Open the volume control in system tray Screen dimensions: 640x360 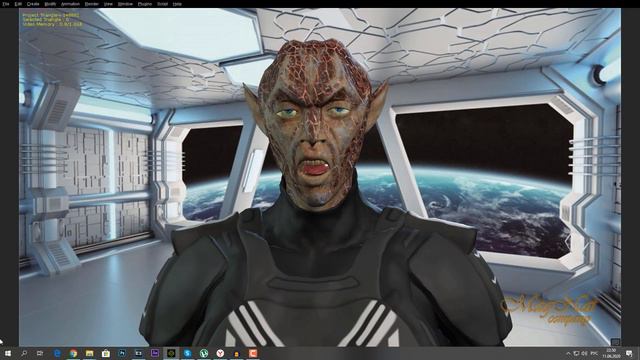tap(584, 353)
